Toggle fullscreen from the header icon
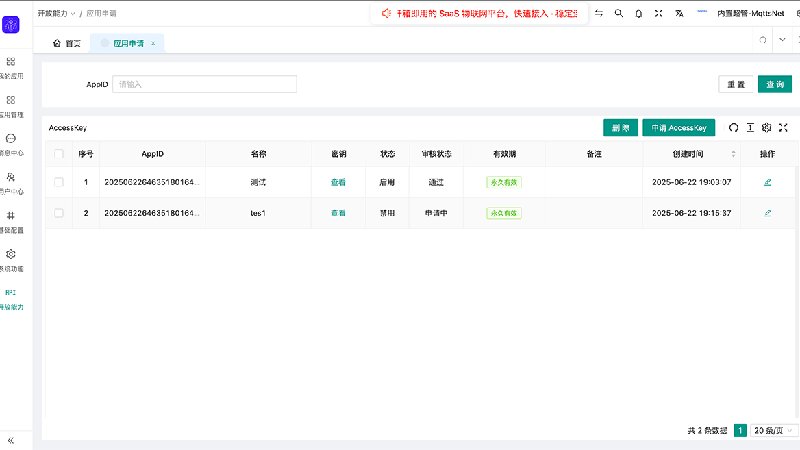The width and height of the screenshot is (800, 450). pyautogui.click(x=659, y=13)
